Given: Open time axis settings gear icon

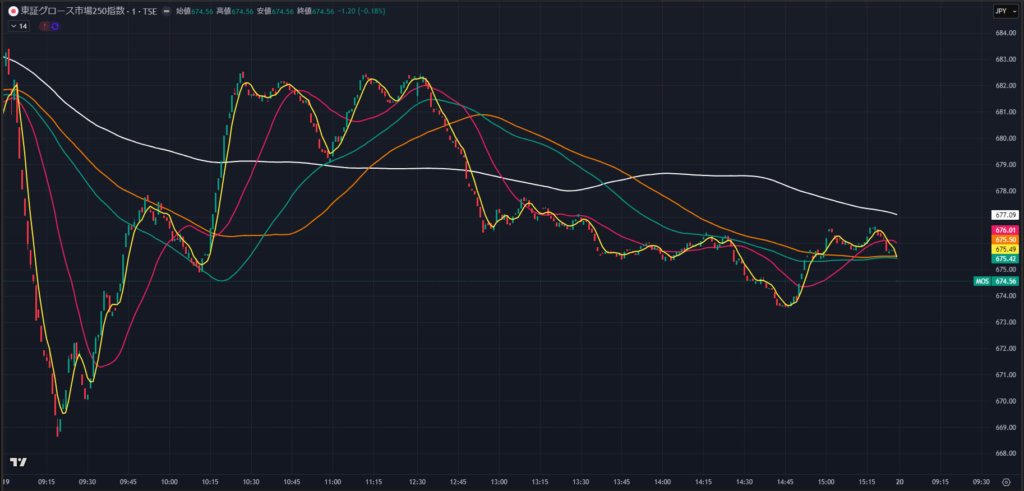Looking at the screenshot, I should (x=1004, y=481).
